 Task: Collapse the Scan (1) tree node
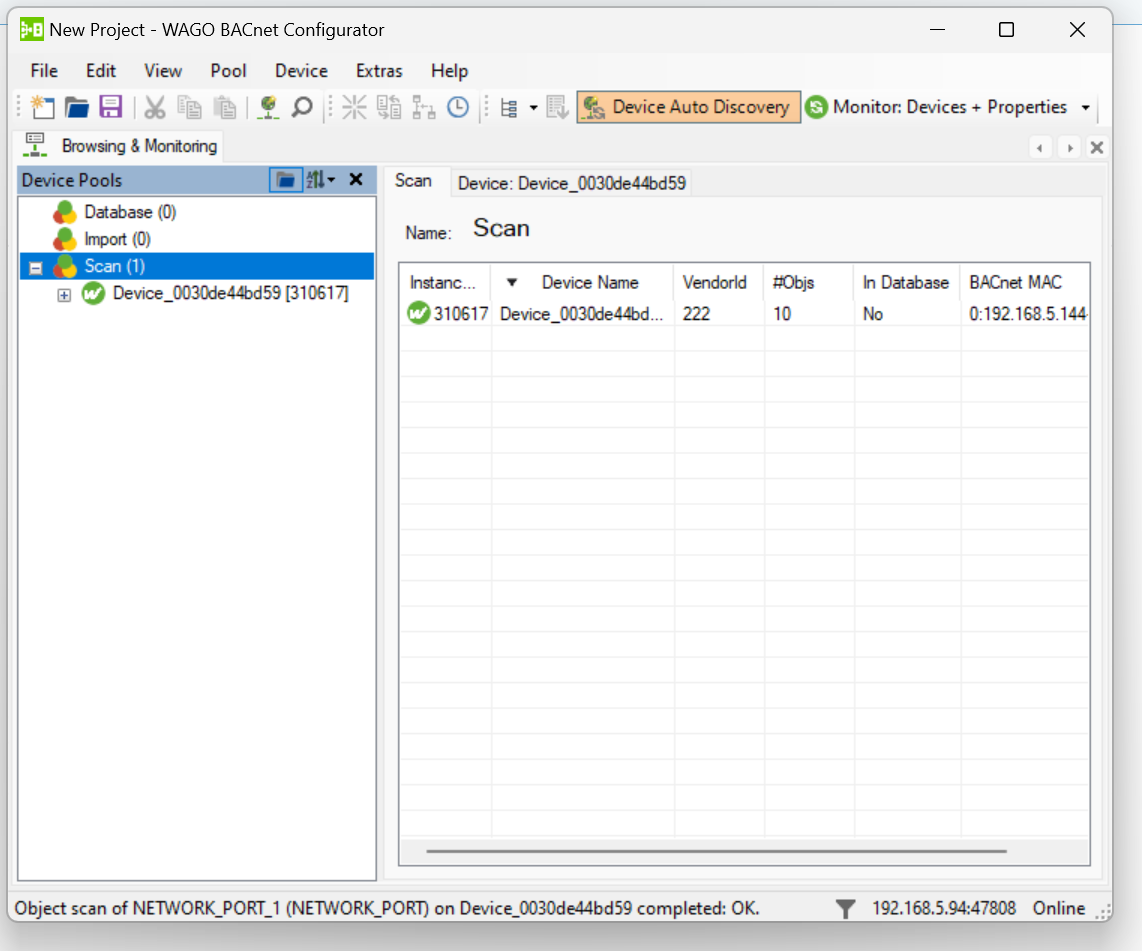[35, 267]
